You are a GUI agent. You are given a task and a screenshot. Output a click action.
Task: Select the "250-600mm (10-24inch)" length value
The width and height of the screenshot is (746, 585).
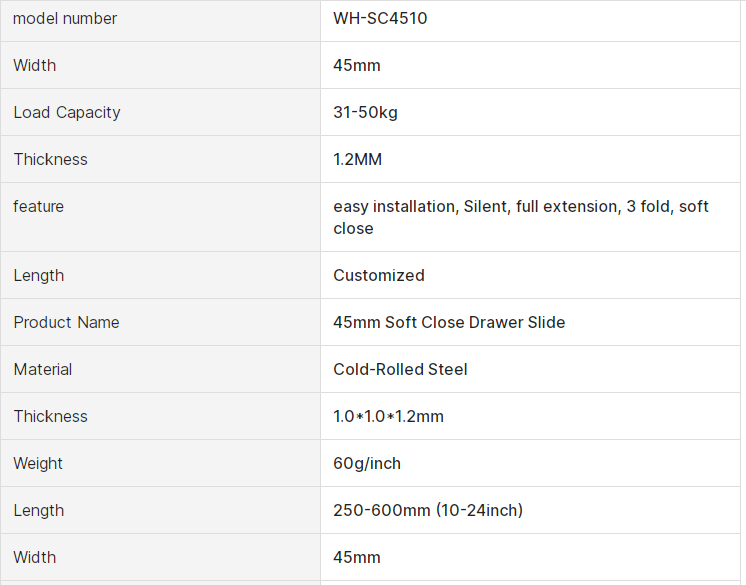coord(428,510)
